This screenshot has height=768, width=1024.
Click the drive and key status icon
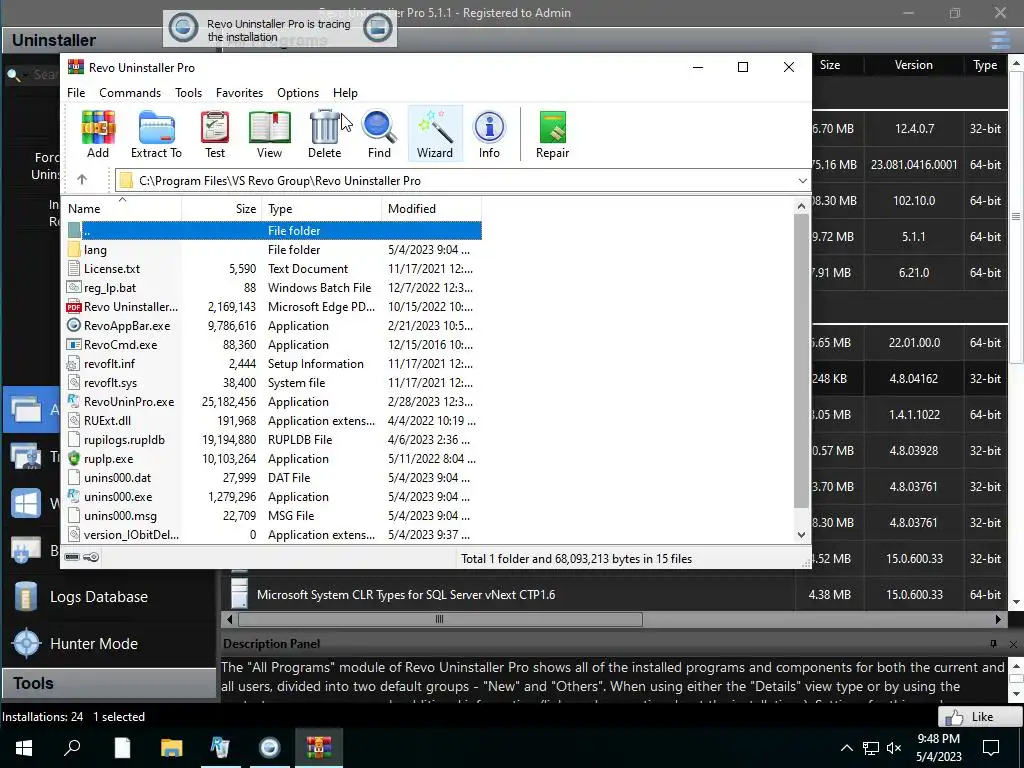[82, 557]
